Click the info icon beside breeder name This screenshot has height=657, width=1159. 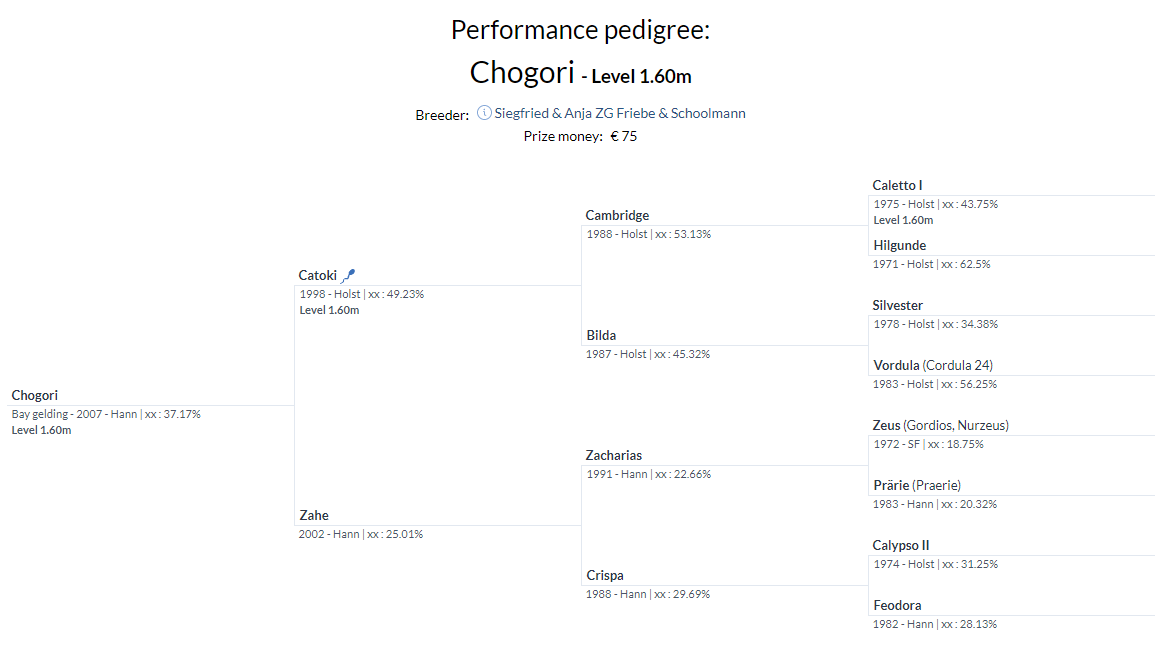484,113
